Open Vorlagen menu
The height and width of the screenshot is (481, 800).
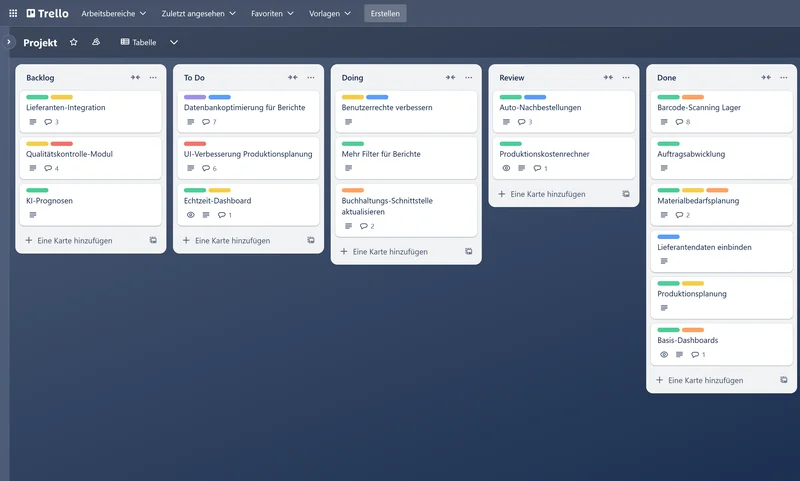click(x=330, y=13)
